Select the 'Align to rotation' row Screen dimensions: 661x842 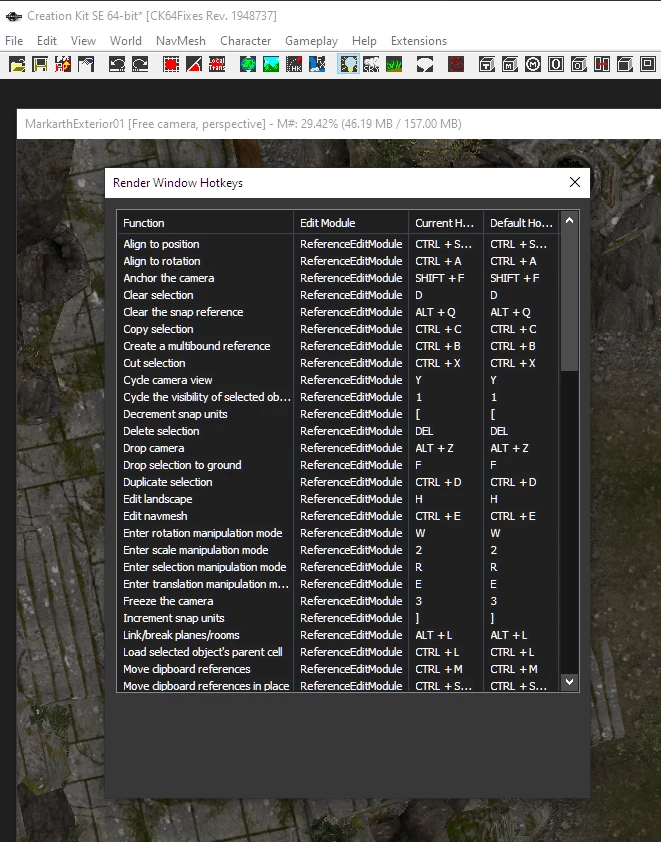[x=338, y=261]
